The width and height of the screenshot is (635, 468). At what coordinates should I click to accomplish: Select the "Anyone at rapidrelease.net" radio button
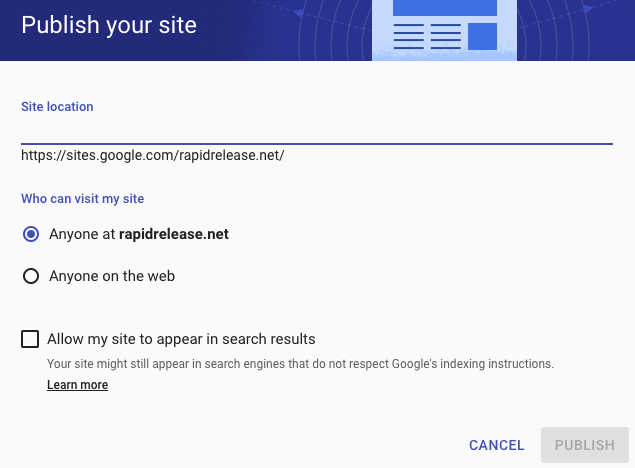pyautogui.click(x=31, y=235)
